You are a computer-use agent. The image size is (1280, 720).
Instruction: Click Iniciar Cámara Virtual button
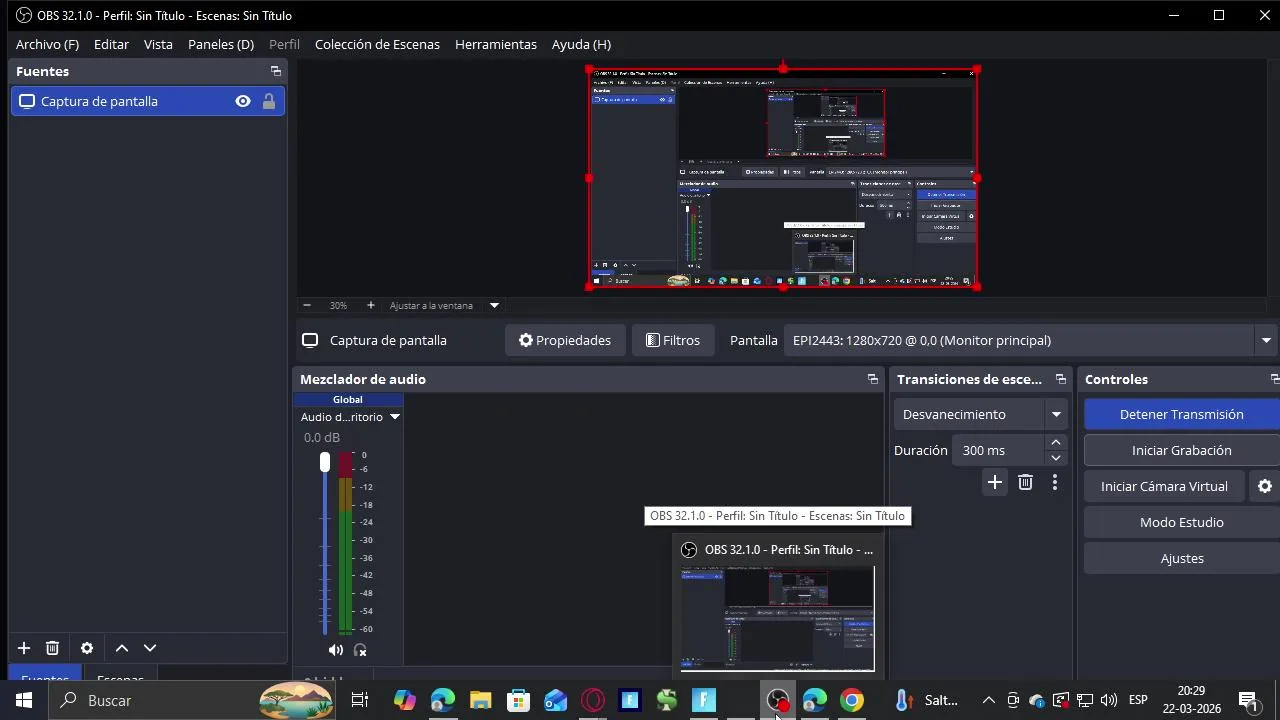point(1164,486)
